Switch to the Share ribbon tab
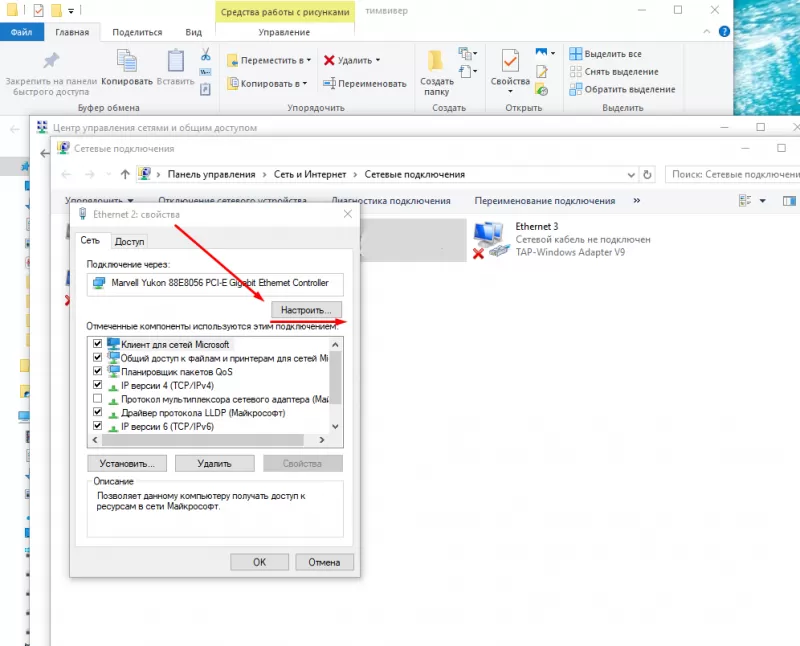This screenshot has height=646, width=800. tap(137, 32)
